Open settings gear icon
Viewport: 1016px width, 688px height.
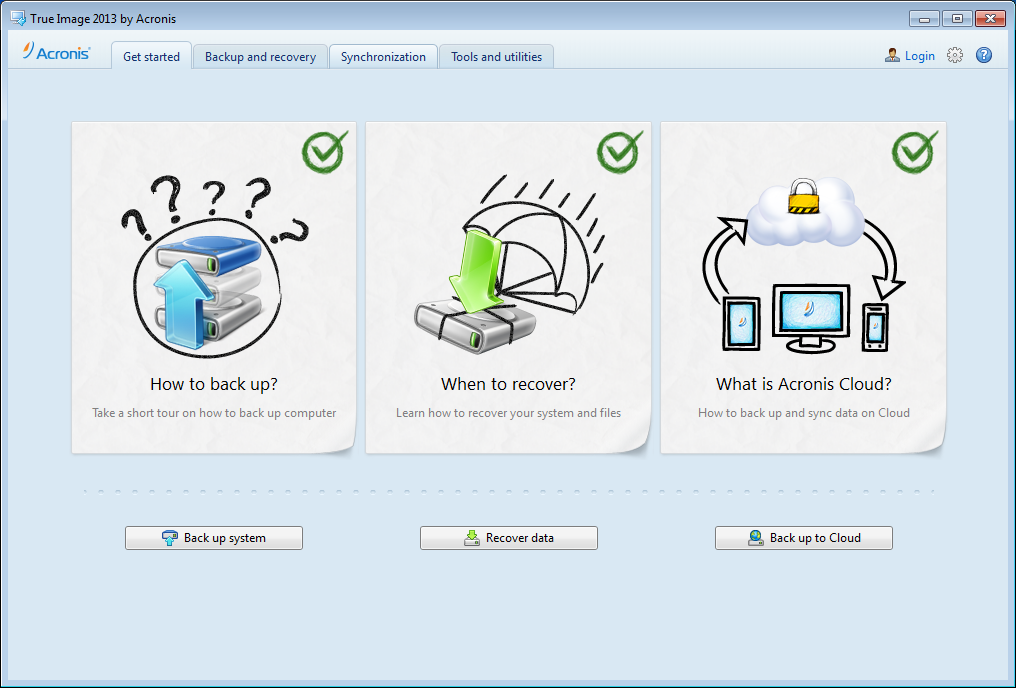click(954, 55)
